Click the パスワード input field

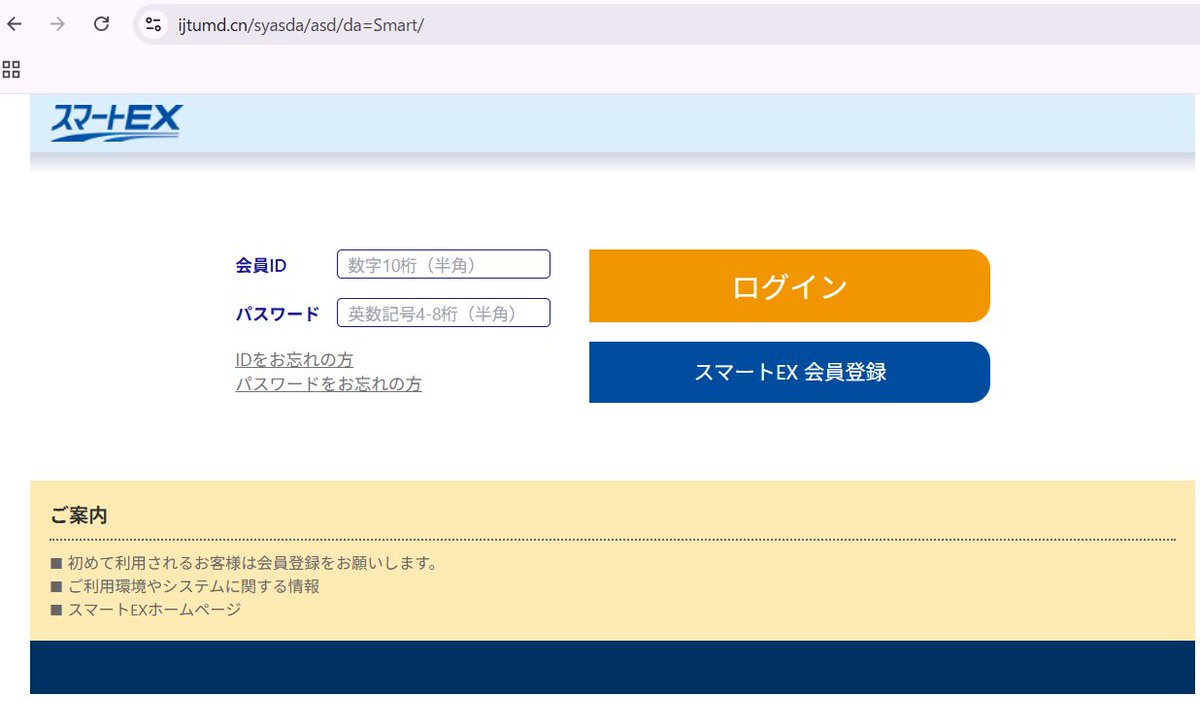(443, 313)
